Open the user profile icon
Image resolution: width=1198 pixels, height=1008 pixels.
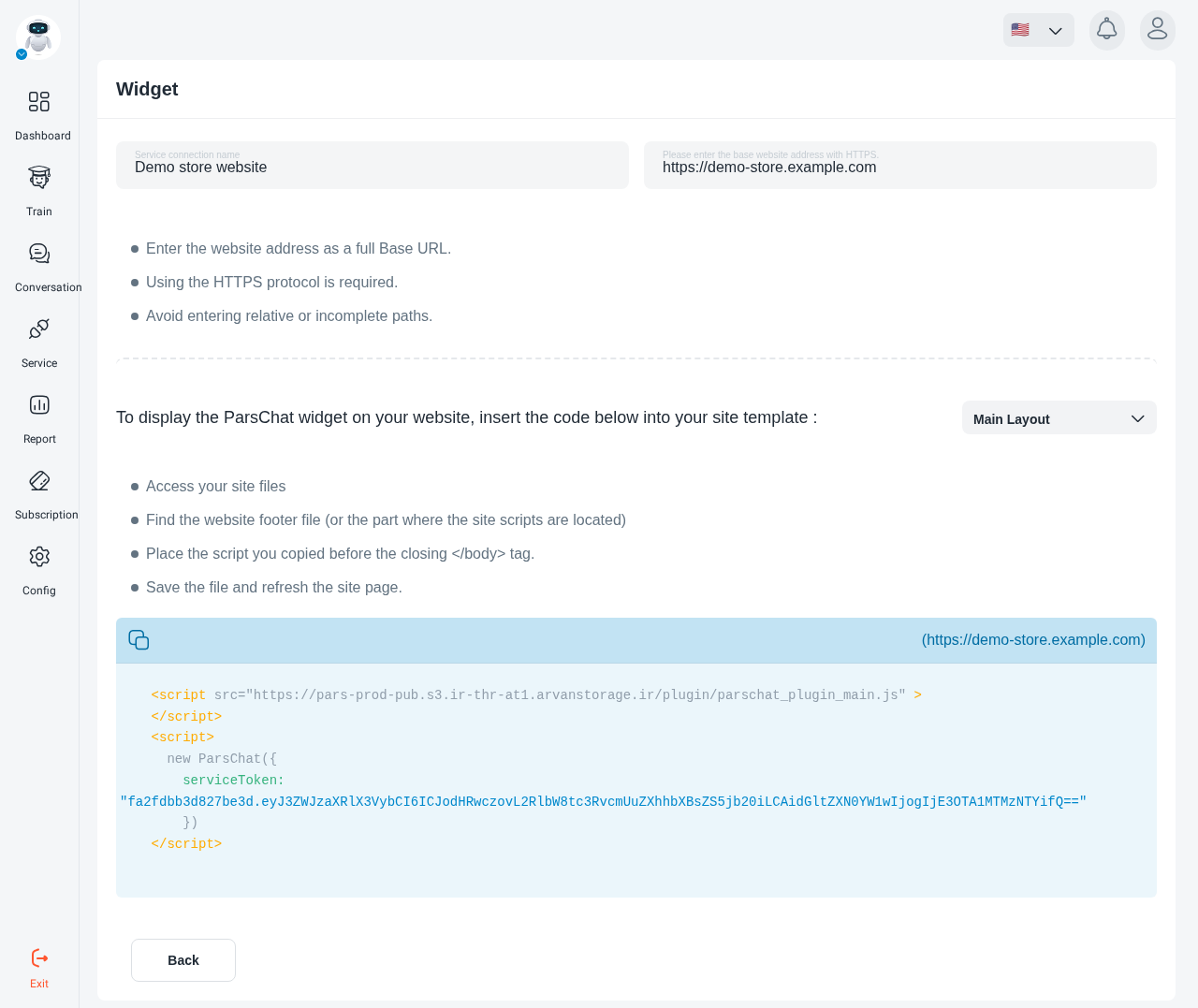[1158, 30]
